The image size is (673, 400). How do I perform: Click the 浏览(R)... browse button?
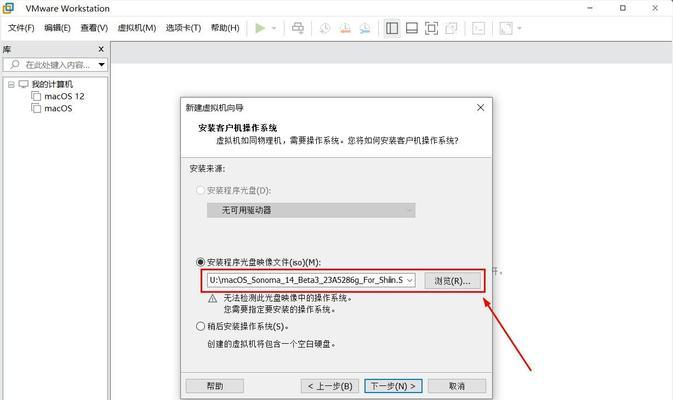(452, 281)
